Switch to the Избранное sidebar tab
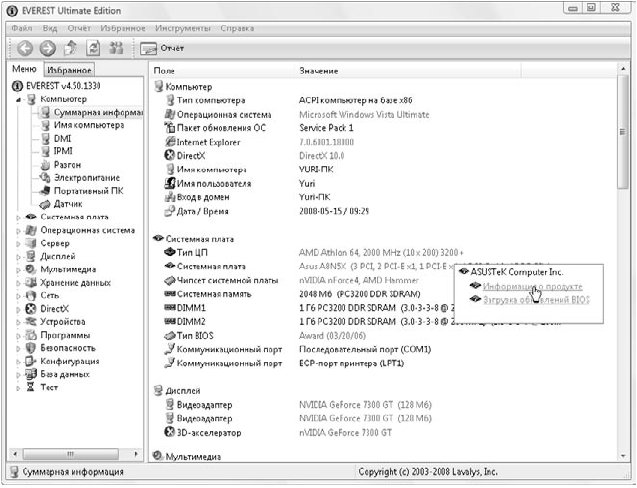The width and height of the screenshot is (637, 488). pyautogui.click(x=69, y=70)
